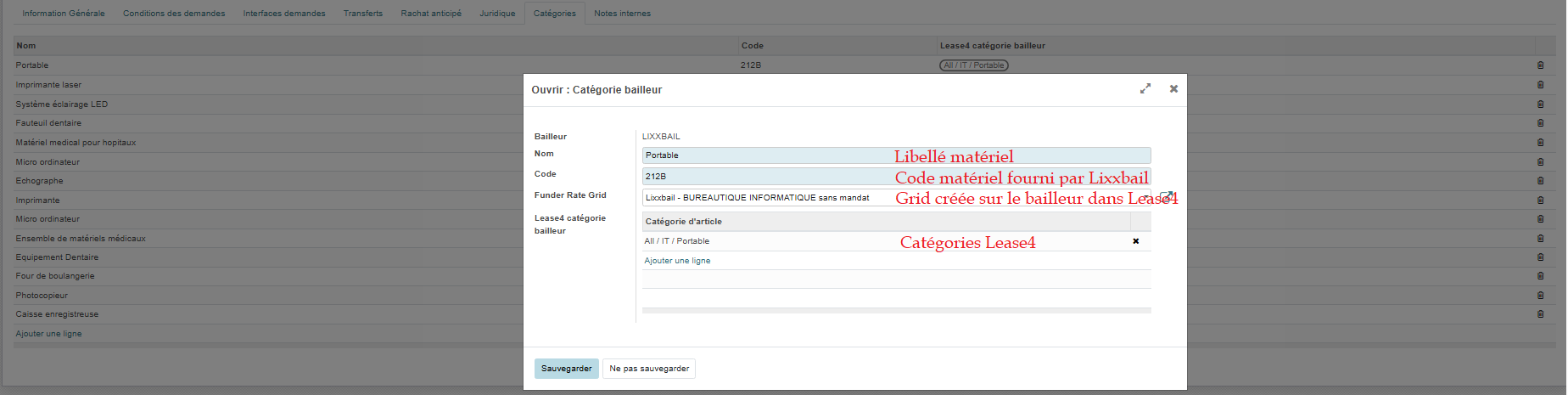This screenshot has height=395, width=1568.
Task: Open the LIXXBAIL bailleur link
Action: pyautogui.click(x=661, y=137)
